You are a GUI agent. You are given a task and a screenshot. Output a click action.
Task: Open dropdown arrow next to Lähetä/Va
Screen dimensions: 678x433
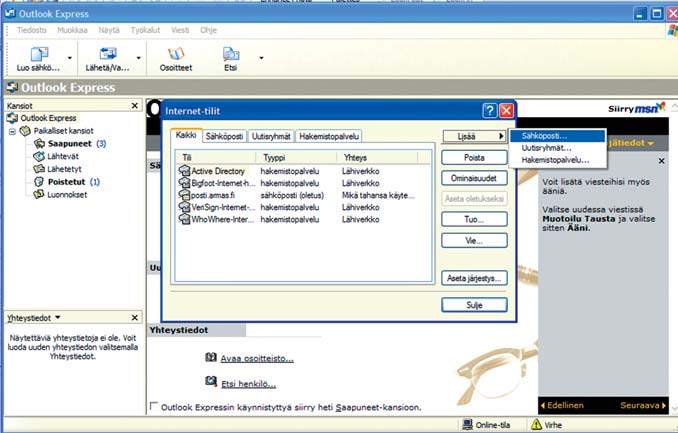pyautogui.click(x=138, y=58)
